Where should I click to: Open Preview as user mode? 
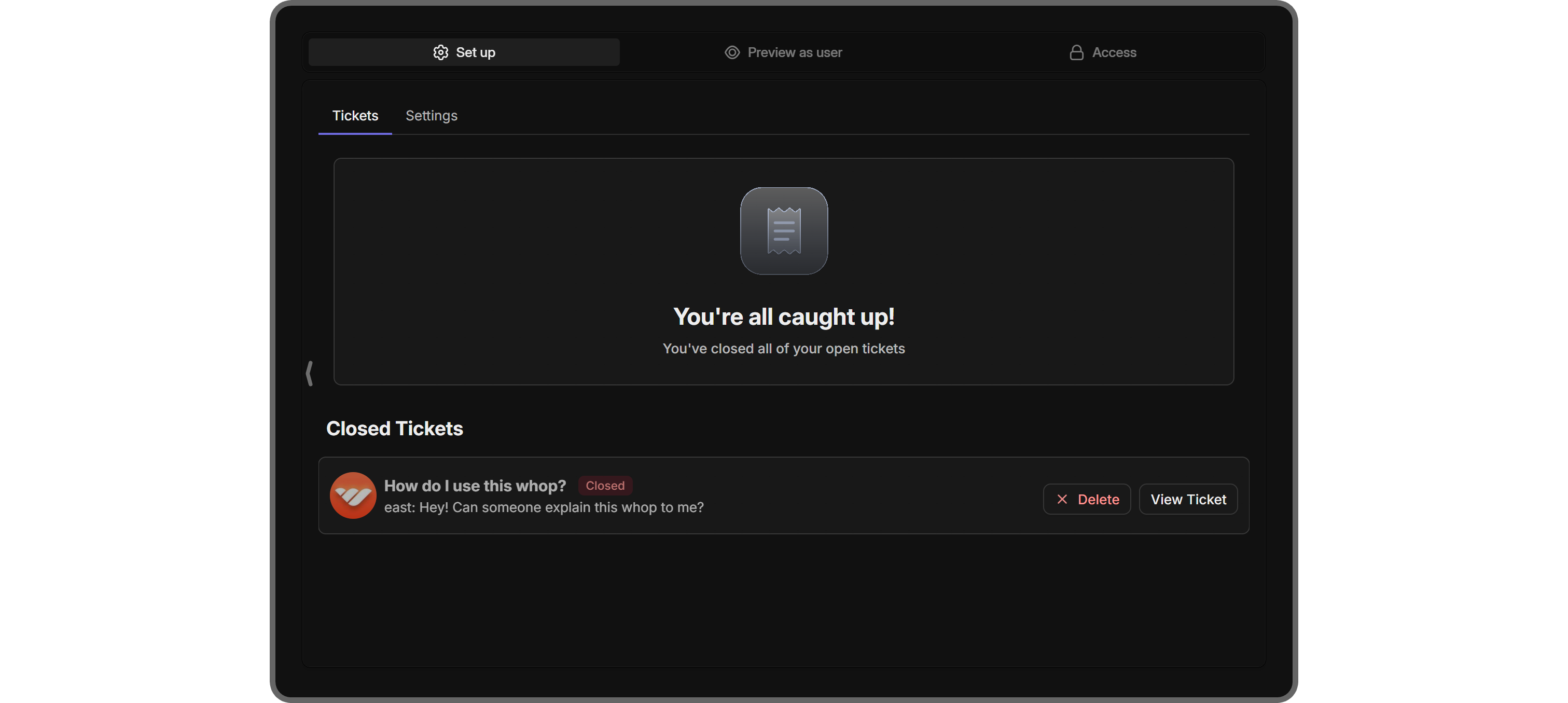pos(783,52)
